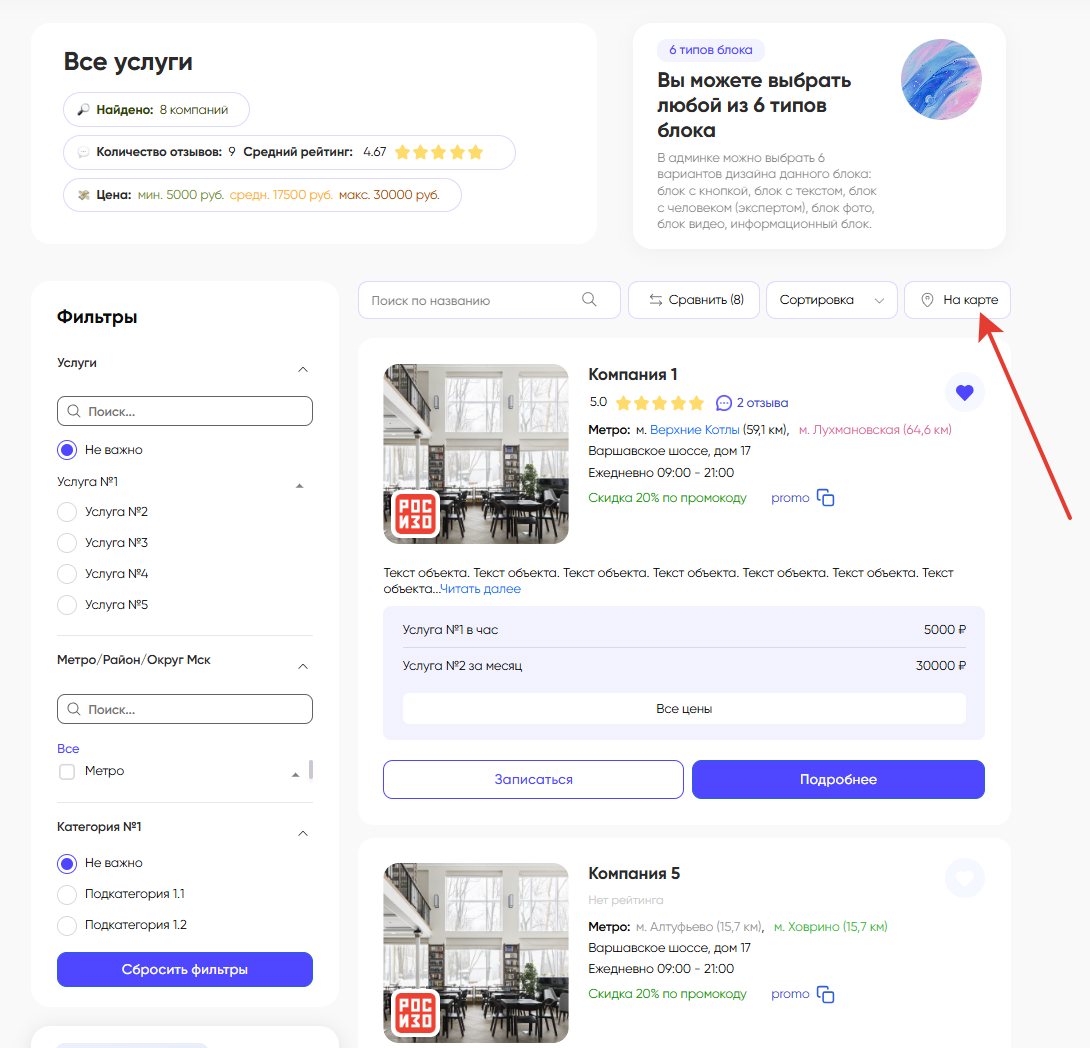Add Компания 5 to favorites with heart
Screen dimensions: 1090x1048
tap(964, 879)
